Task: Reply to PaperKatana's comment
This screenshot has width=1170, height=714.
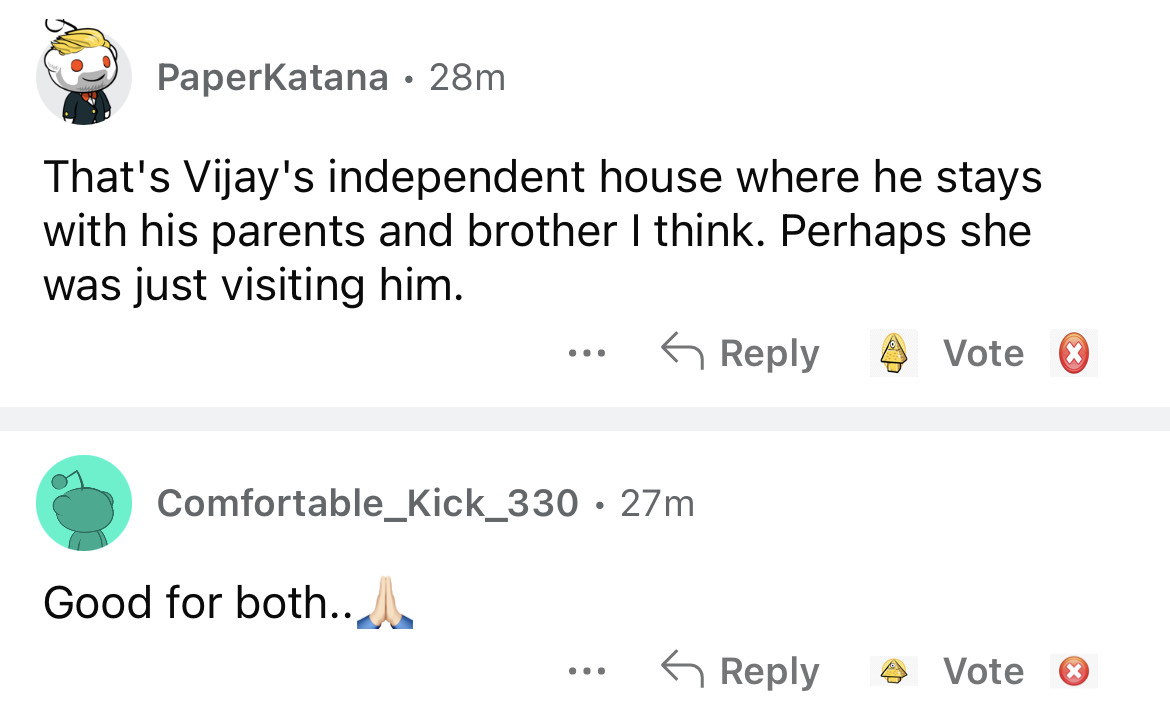Action: click(741, 353)
